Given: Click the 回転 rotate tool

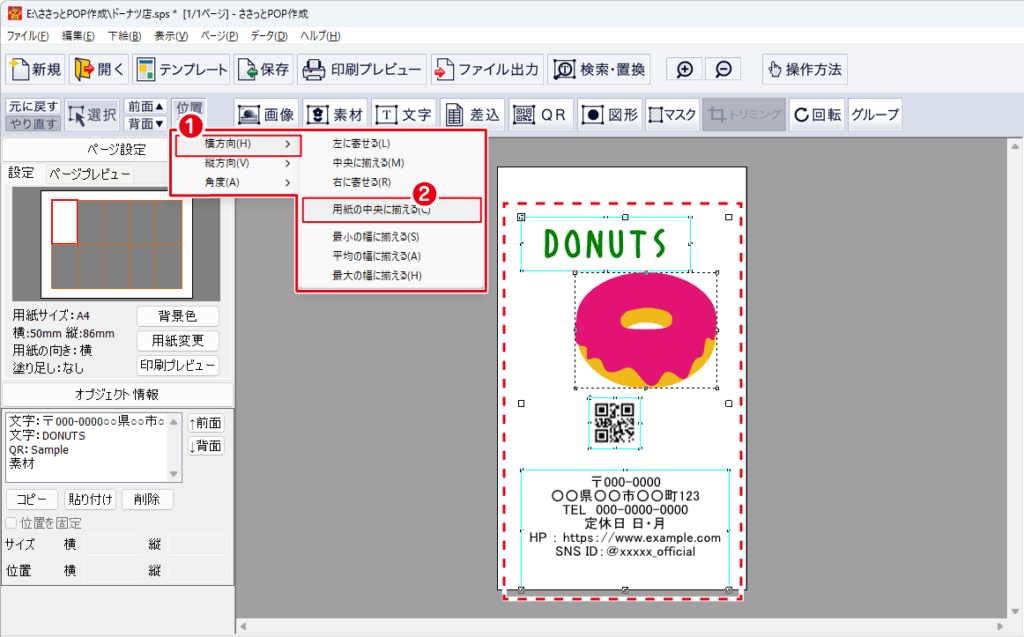Looking at the screenshot, I should coord(816,114).
